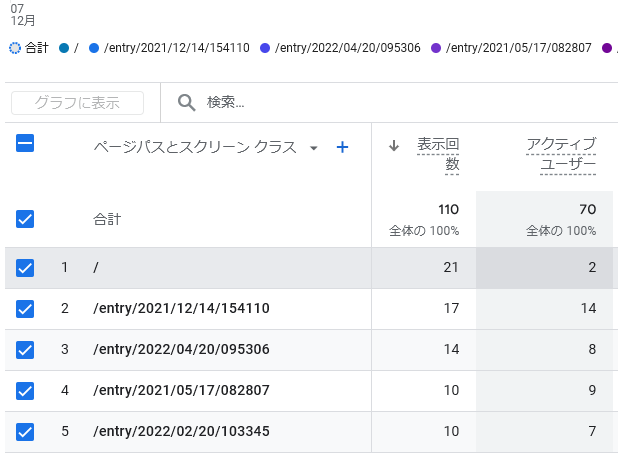Uncheck checkbox for /entry/2021/05/17/082807 row

coord(25,391)
